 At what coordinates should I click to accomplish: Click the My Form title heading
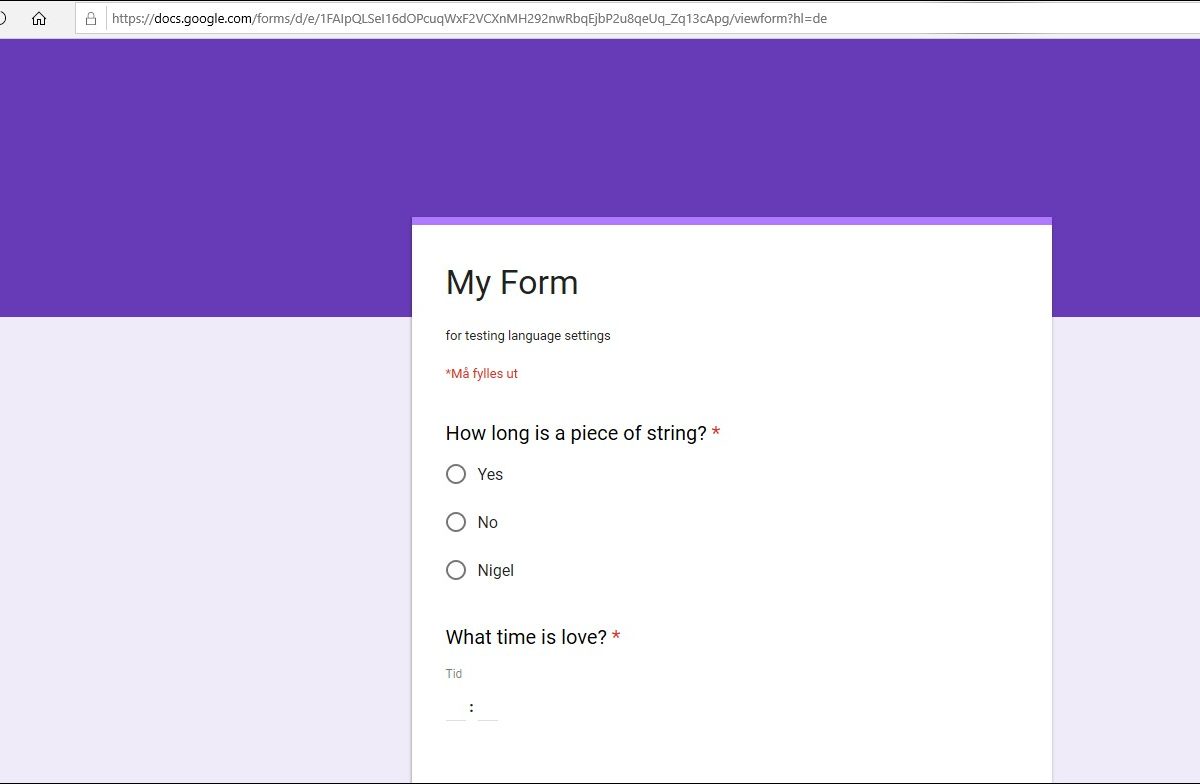click(x=512, y=283)
